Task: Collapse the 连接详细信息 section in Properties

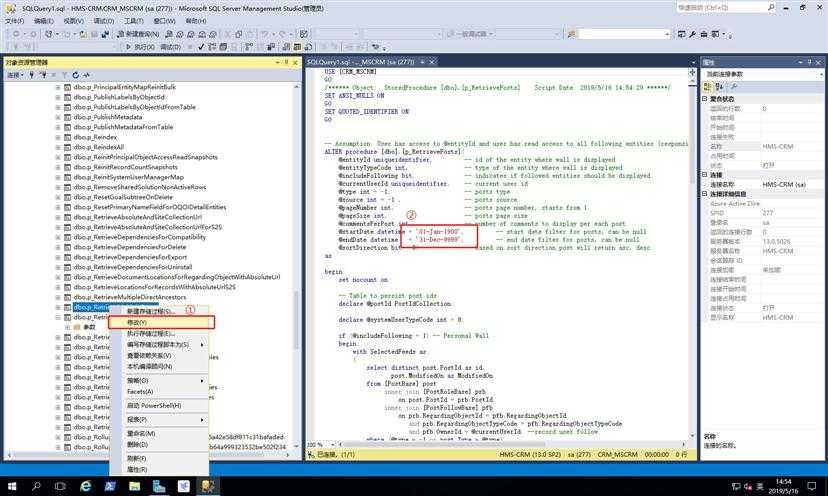Action: (705, 194)
